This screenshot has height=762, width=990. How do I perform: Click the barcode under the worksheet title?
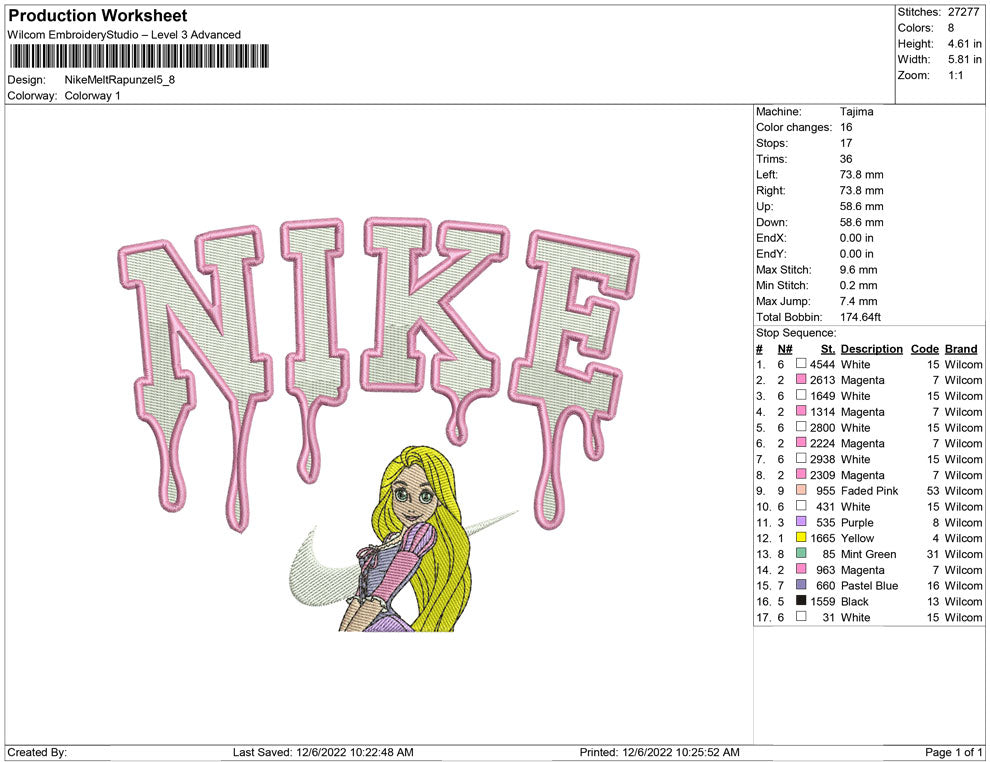point(139,56)
